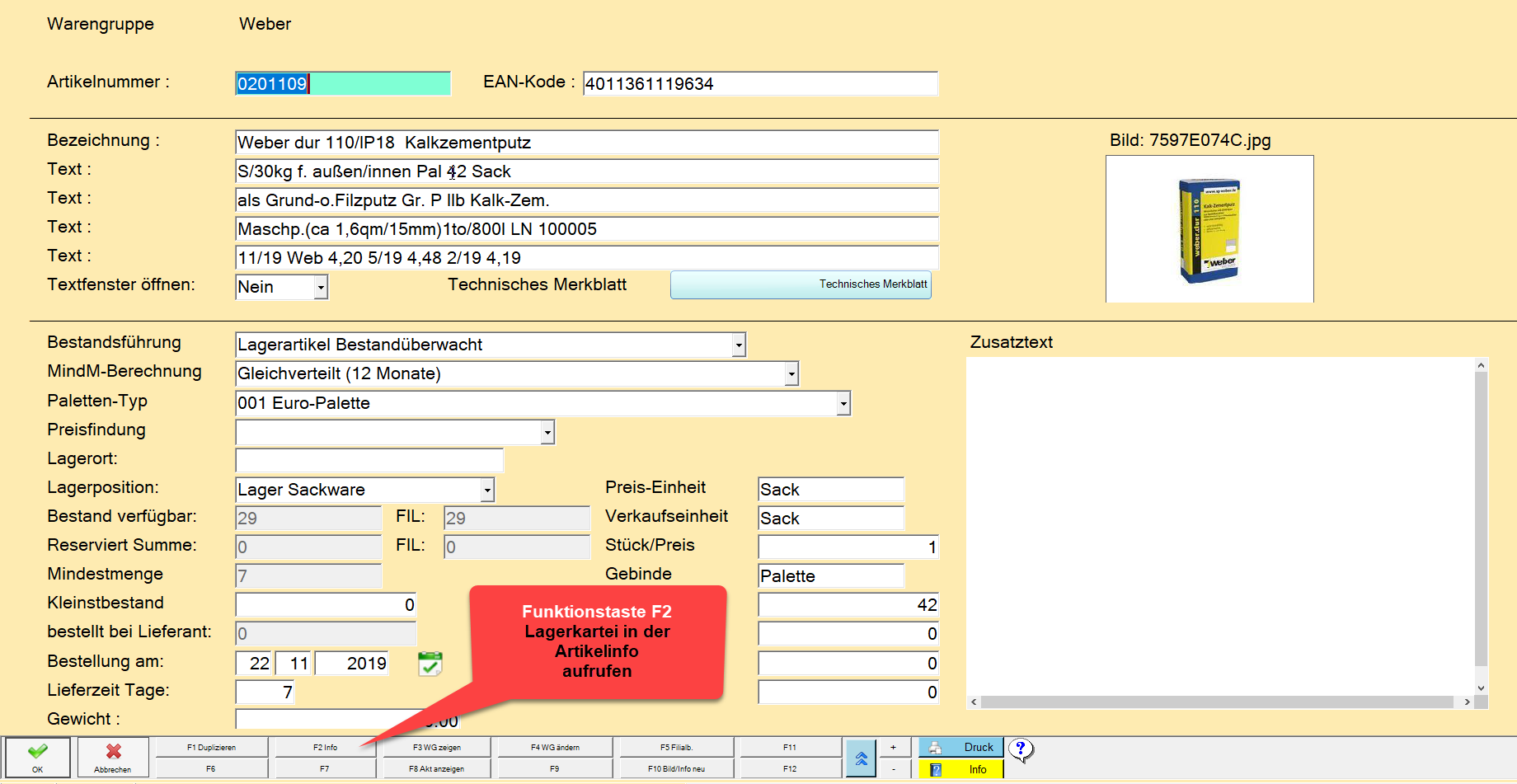
Task: Click the F12 button
Action: pyautogui.click(x=790, y=768)
